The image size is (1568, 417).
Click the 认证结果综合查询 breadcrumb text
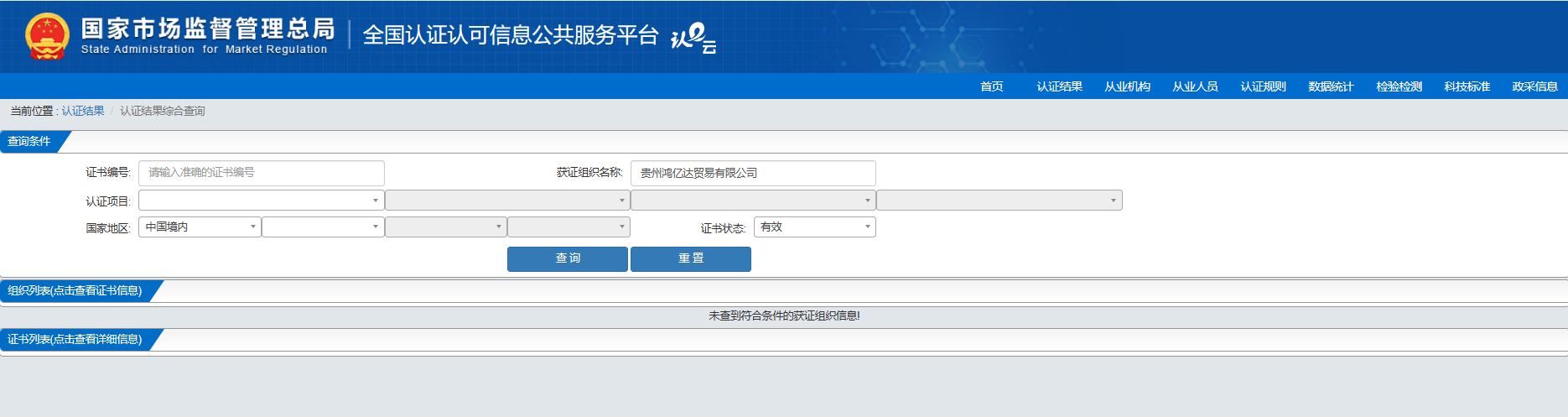(163, 111)
